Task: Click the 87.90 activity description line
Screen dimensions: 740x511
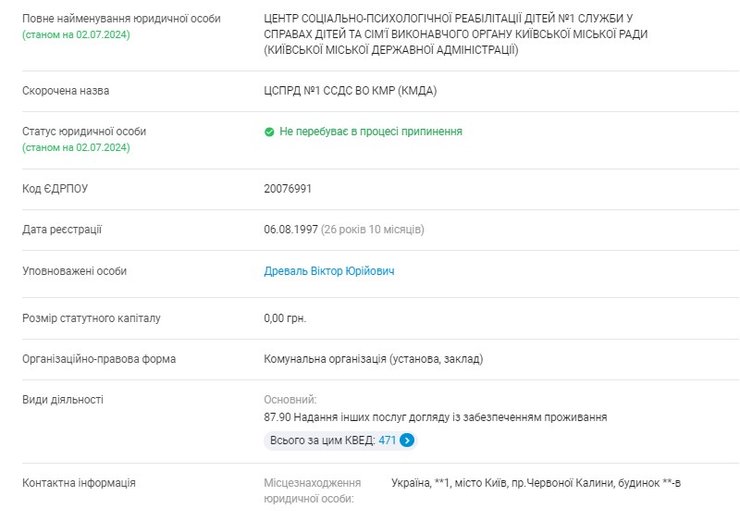Action: [435, 417]
